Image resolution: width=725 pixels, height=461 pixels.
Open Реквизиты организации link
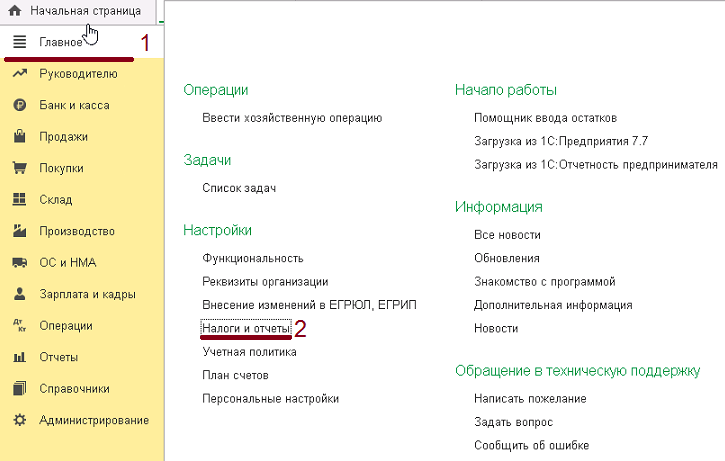point(265,282)
